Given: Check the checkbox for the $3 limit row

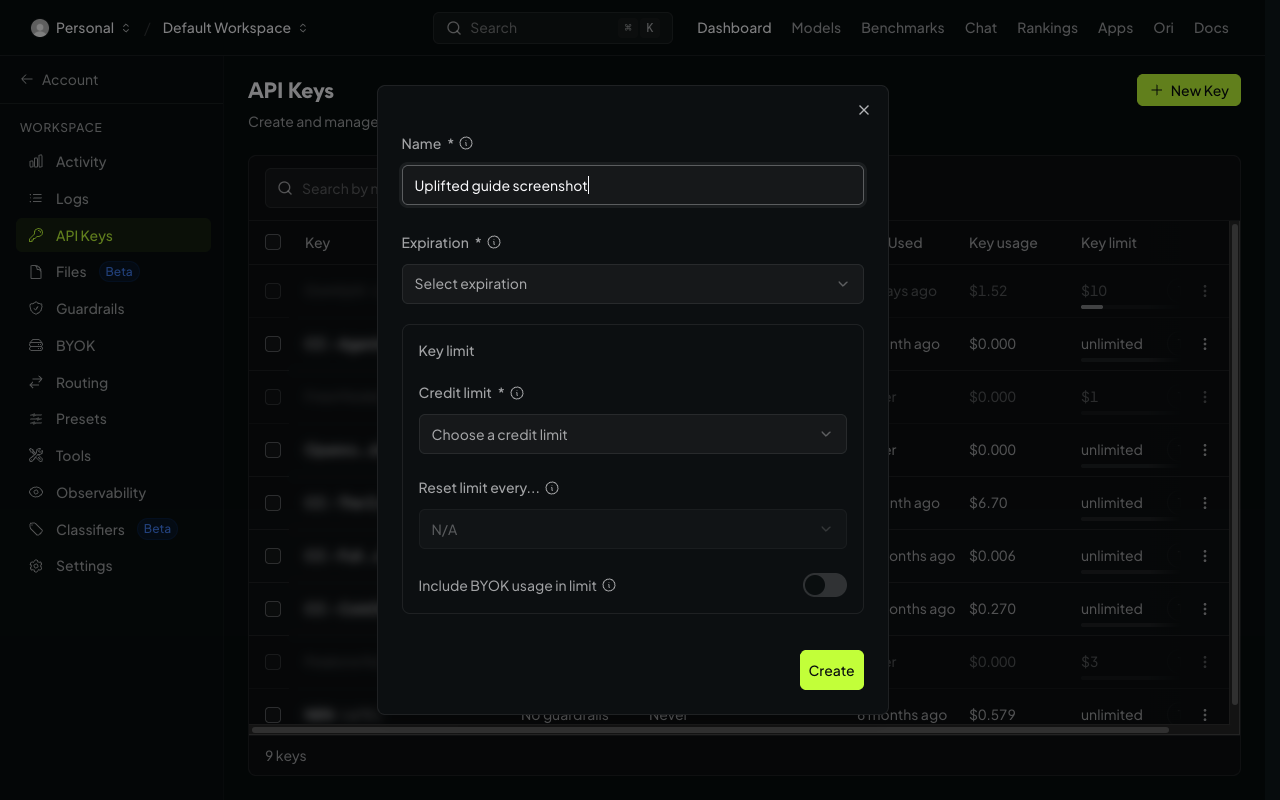Looking at the screenshot, I should [x=273, y=662].
